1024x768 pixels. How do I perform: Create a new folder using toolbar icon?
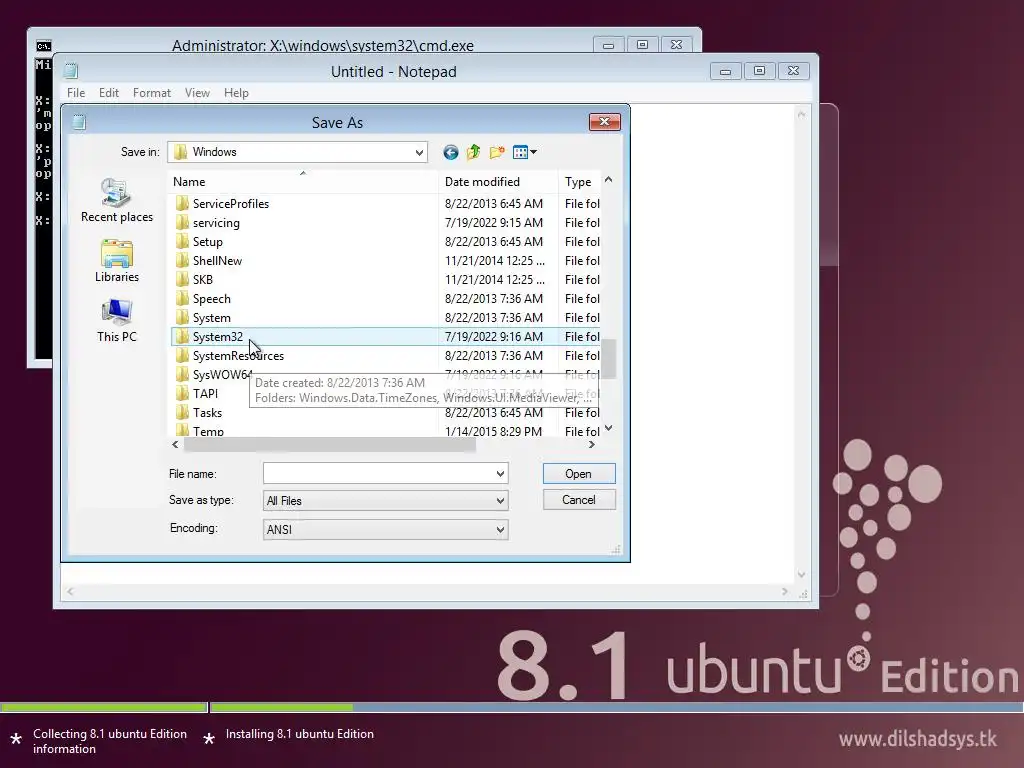497,152
